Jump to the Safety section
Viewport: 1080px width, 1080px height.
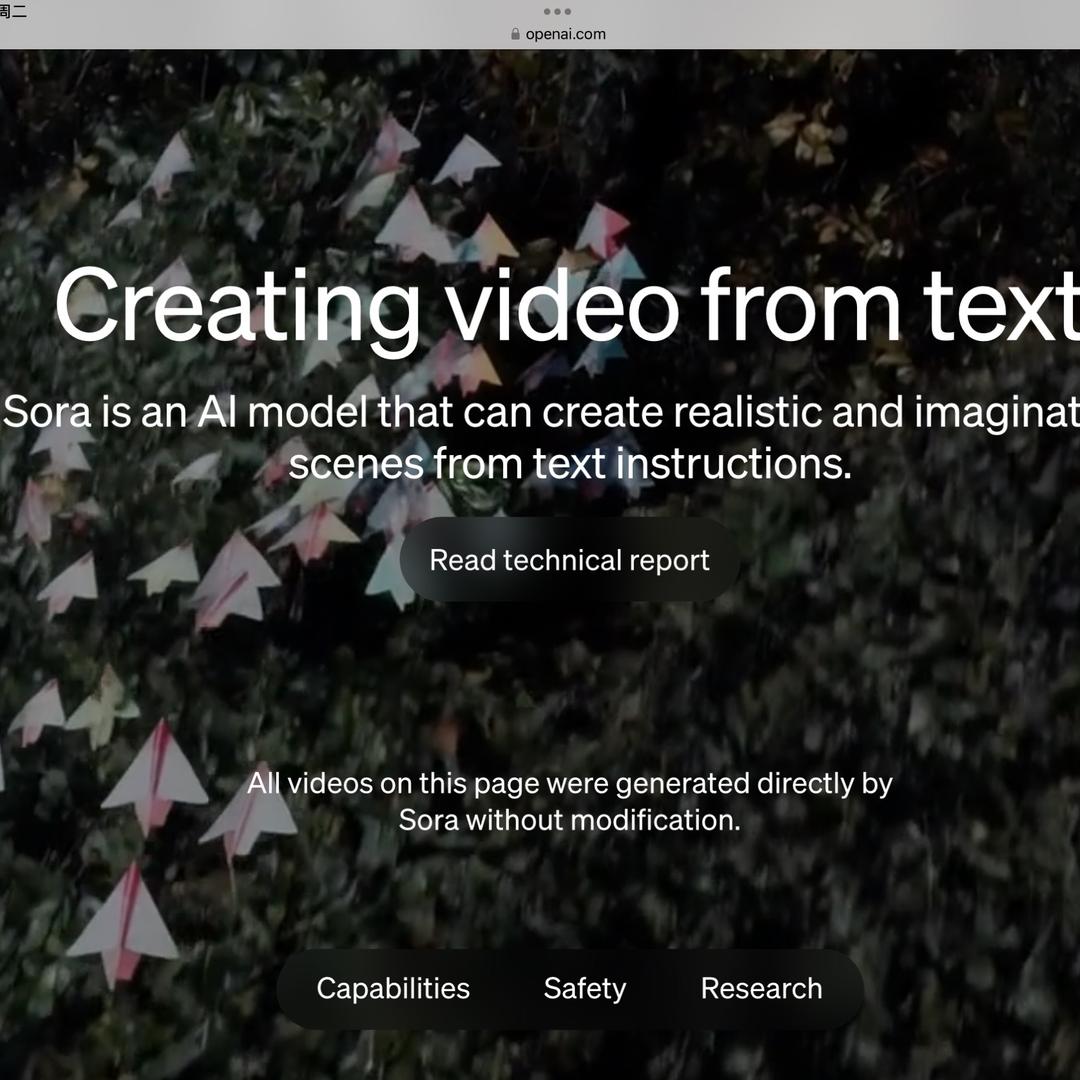(584, 988)
